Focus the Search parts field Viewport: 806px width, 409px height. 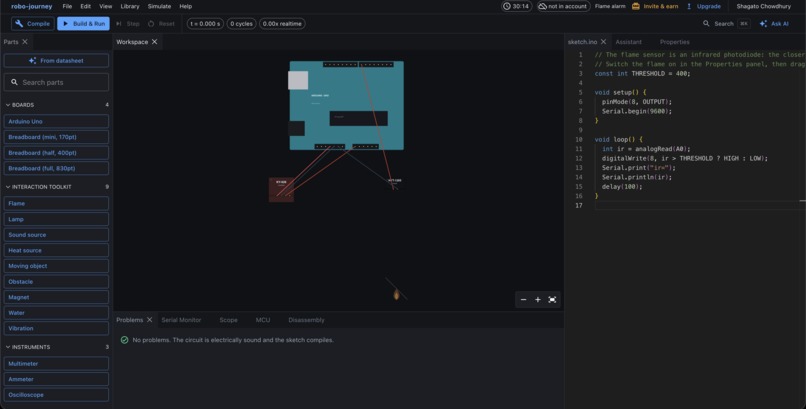(x=56, y=82)
